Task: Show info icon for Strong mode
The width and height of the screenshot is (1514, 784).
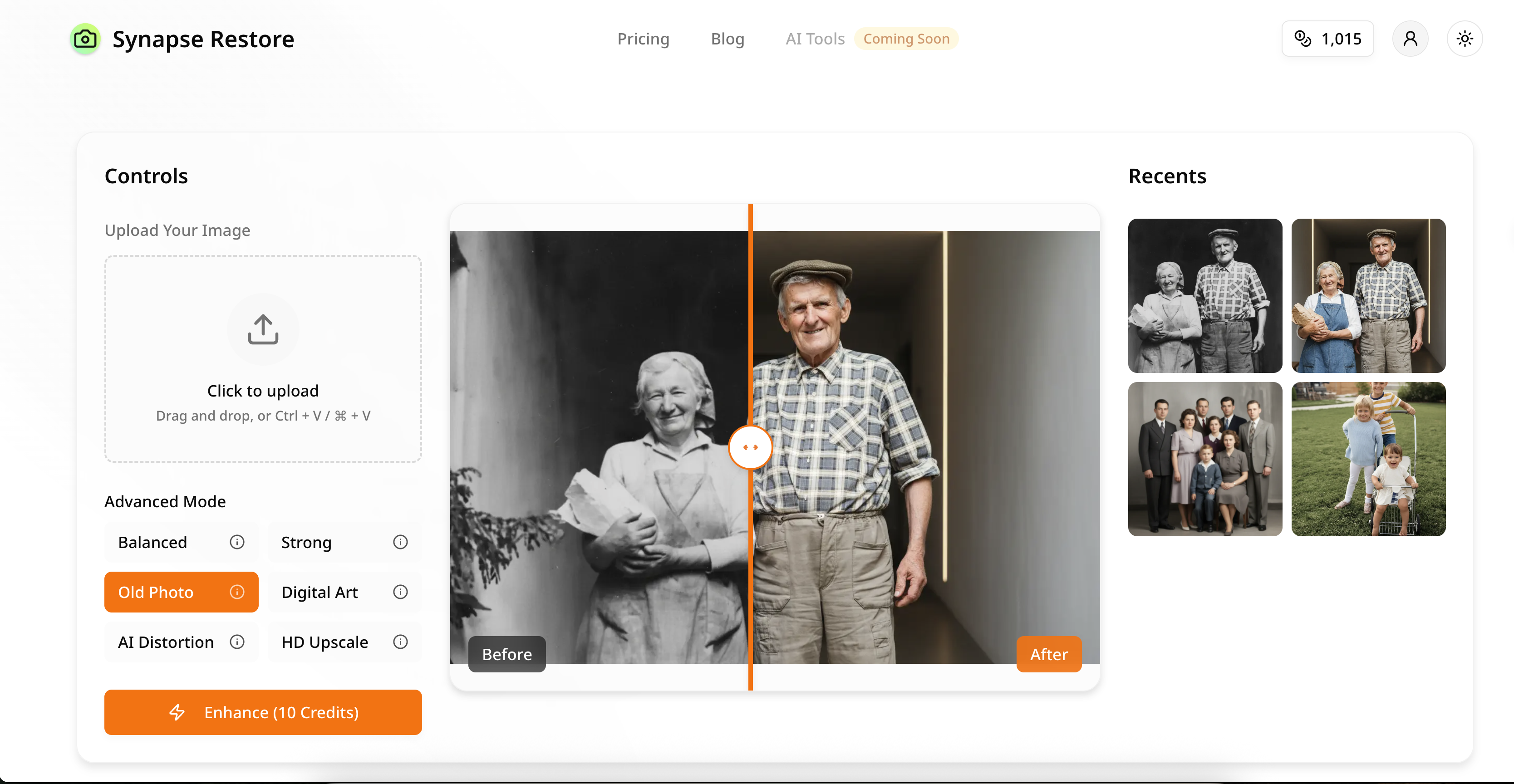Action: pos(400,542)
